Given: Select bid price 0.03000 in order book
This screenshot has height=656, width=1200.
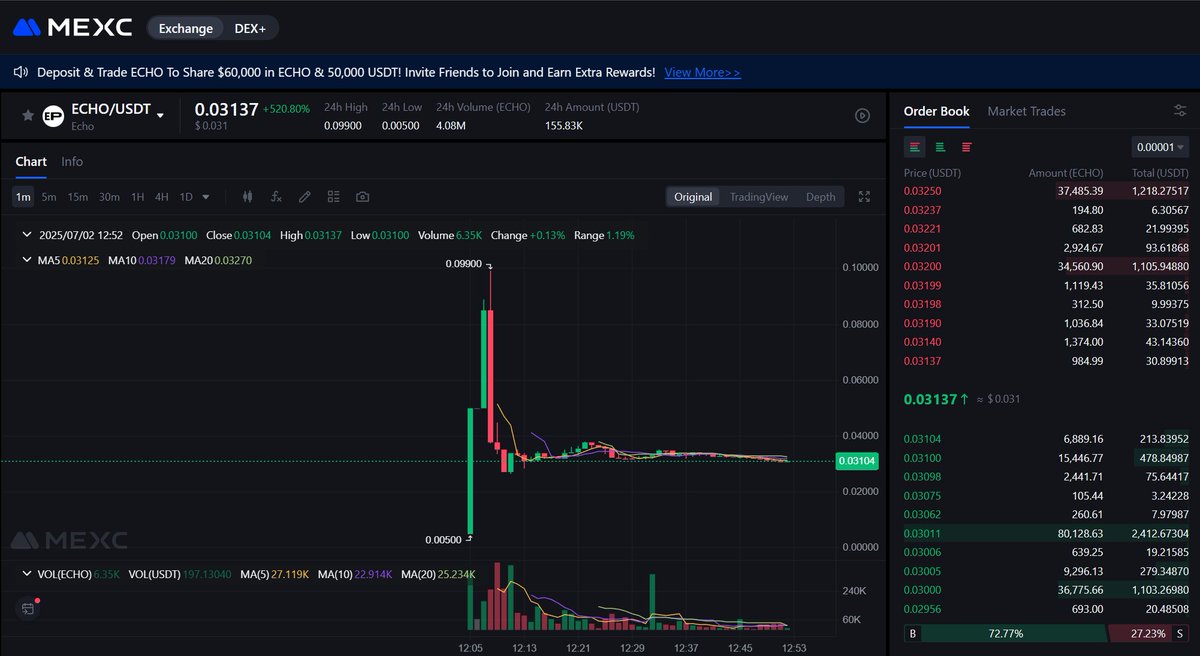Looking at the screenshot, I should pyautogui.click(x=922, y=590).
